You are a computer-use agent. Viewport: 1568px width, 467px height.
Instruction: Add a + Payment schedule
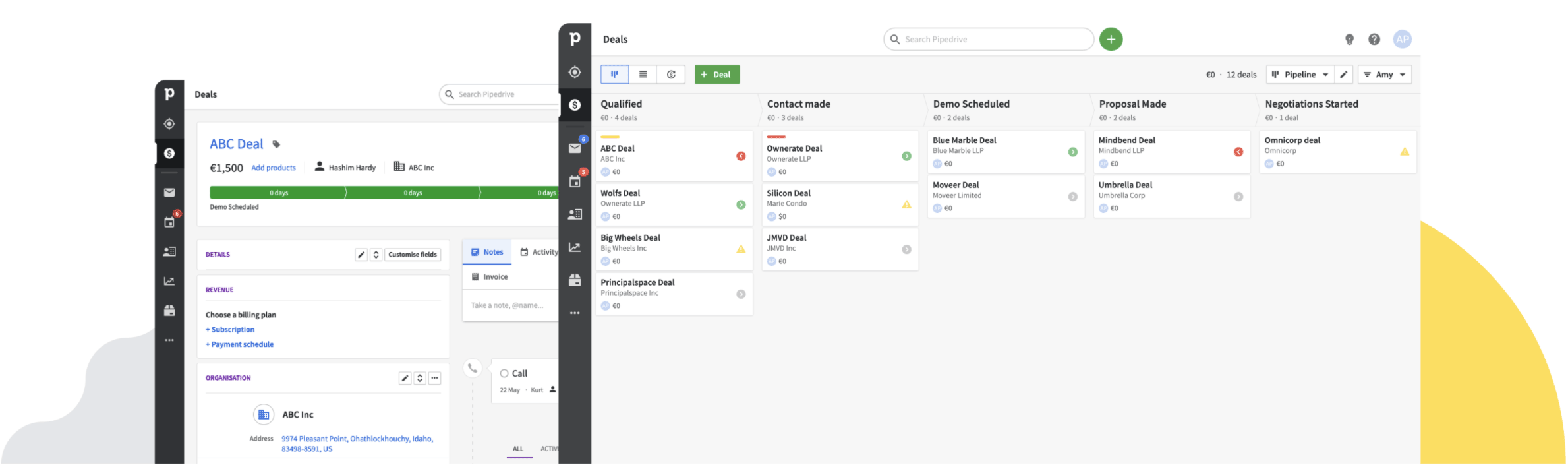coord(239,344)
